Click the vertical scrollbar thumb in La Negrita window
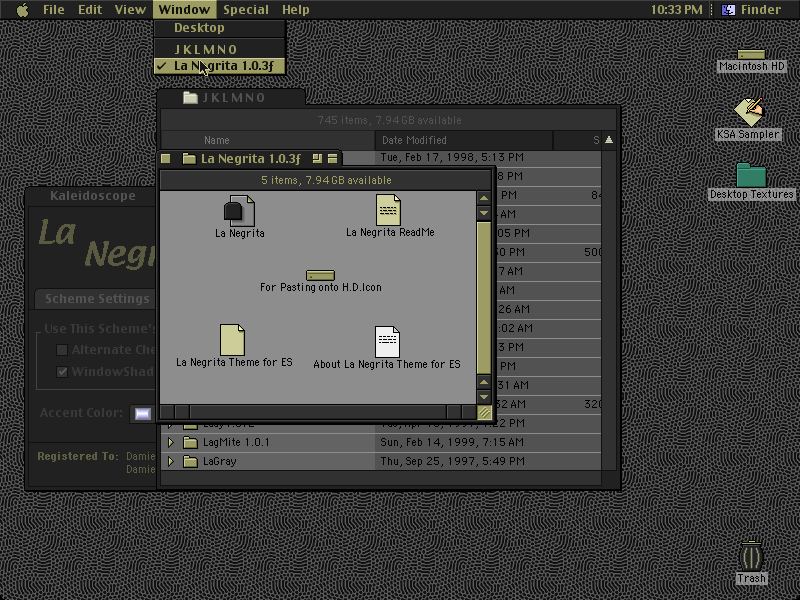The height and width of the screenshot is (600, 800). click(484, 297)
